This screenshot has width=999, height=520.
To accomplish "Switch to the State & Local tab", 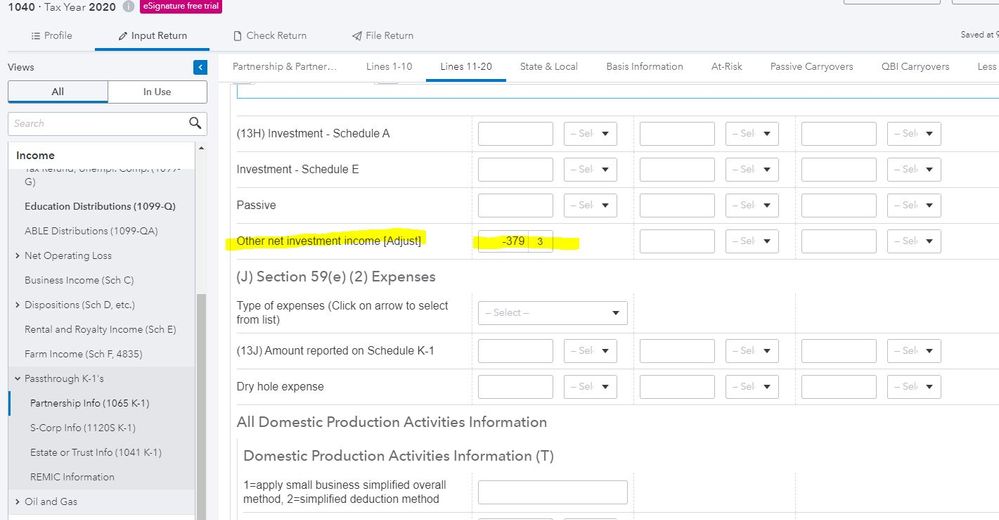I will (548, 67).
